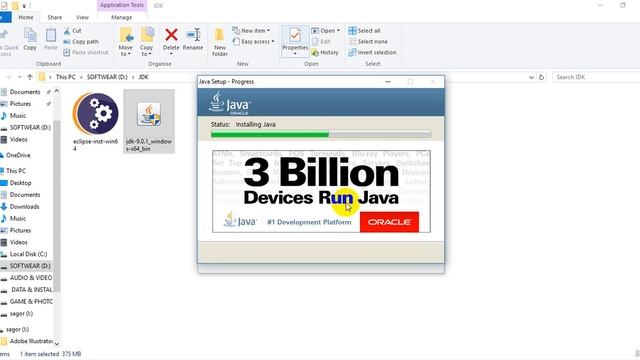
Task: Click This PC in address breadcrumb
Action: 65,77
